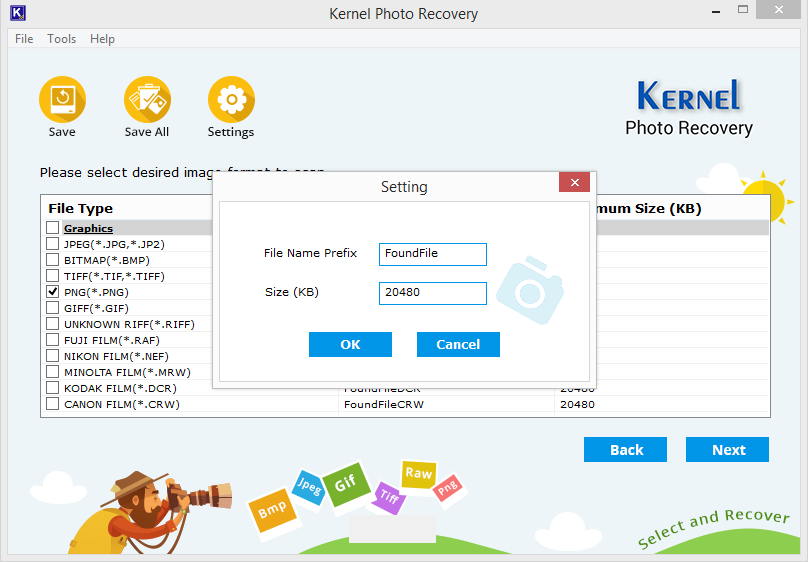
Task: Click the Size (KB) input field
Action: pos(433,293)
